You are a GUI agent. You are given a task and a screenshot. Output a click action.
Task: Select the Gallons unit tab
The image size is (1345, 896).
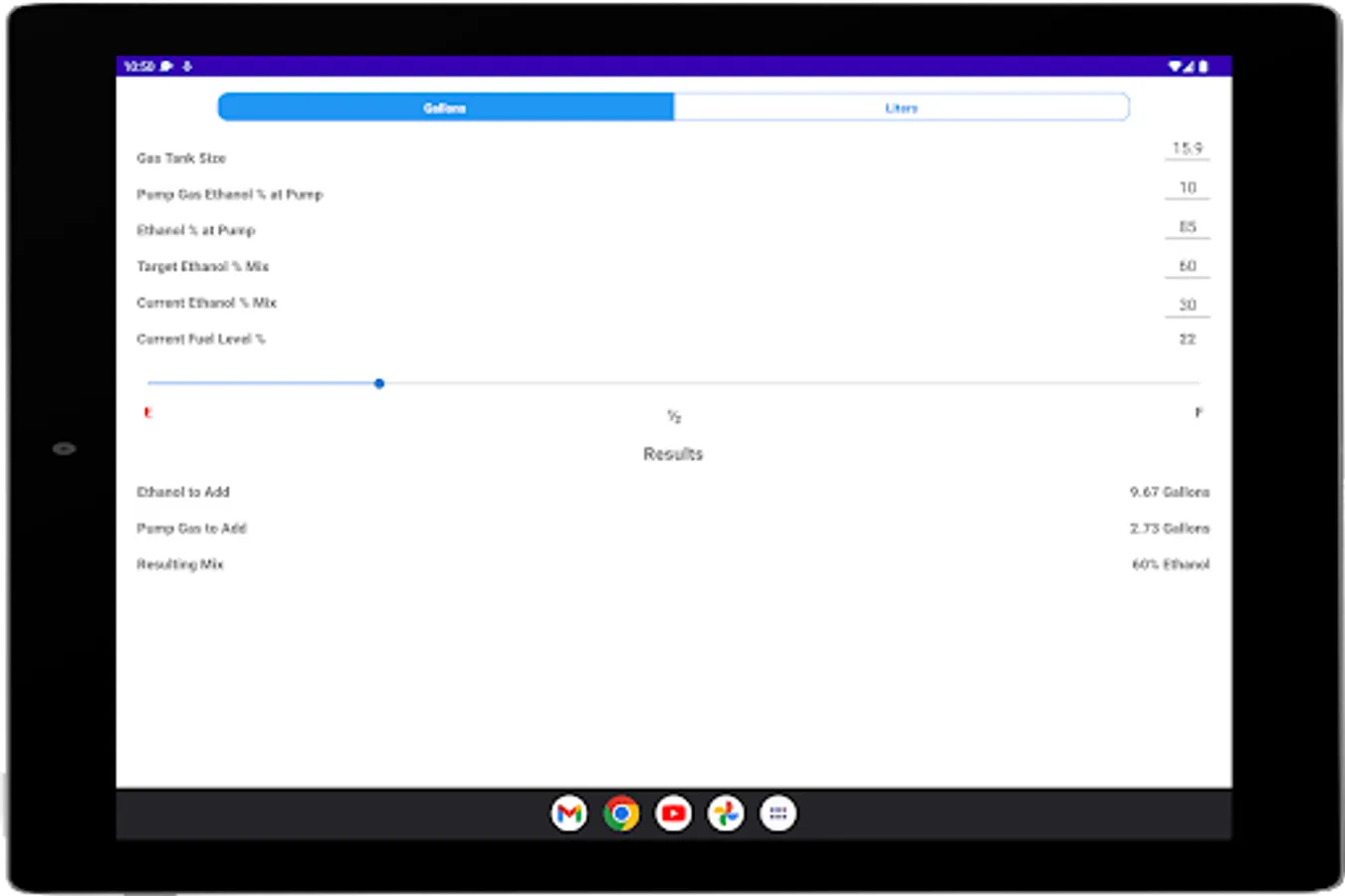(x=445, y=107)
